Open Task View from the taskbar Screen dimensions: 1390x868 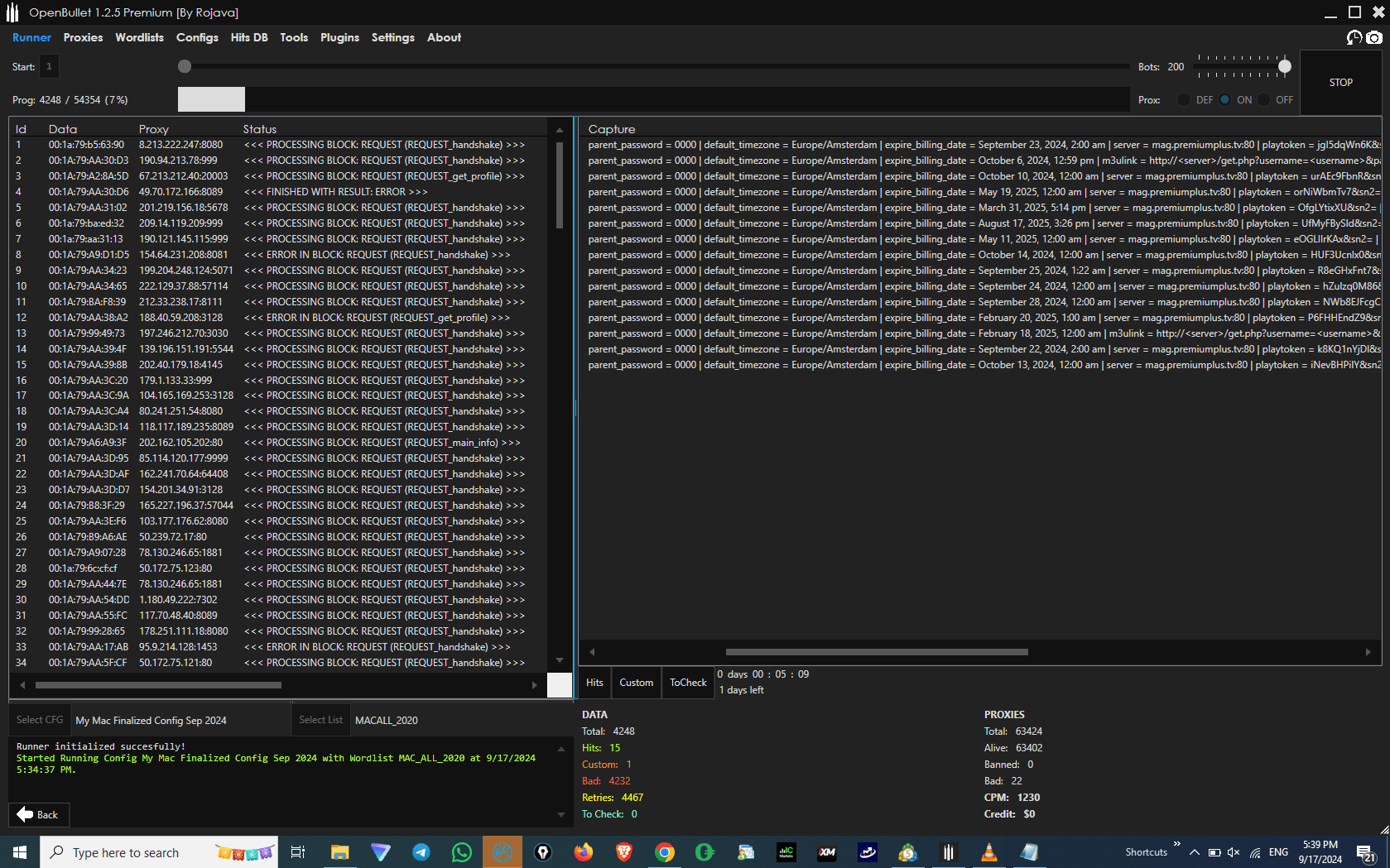[298, 852]
